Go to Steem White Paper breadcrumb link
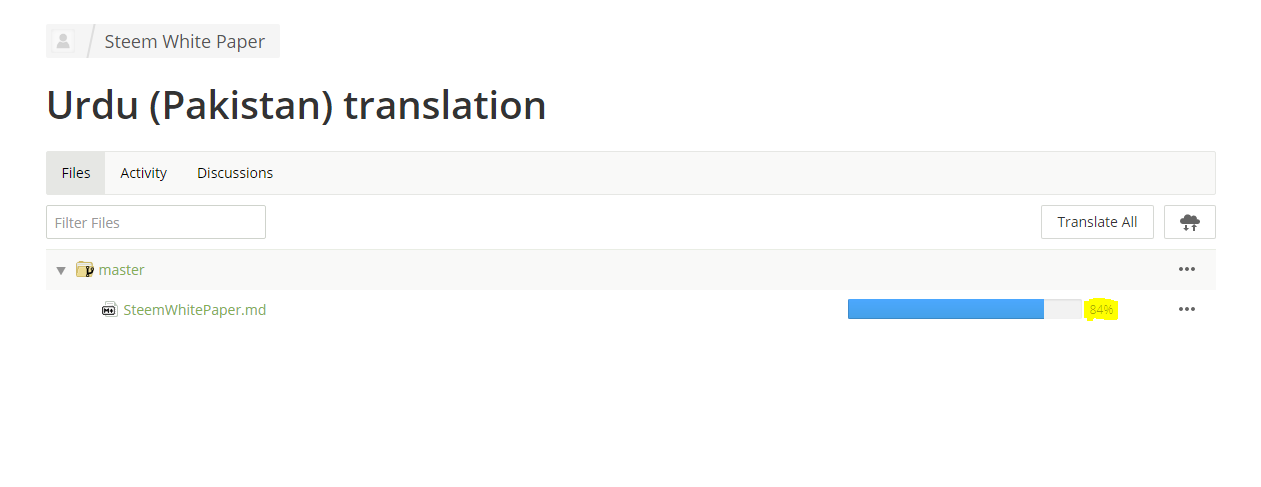The height and width of the screenshot is (487, 1261). tap(185, 42)
